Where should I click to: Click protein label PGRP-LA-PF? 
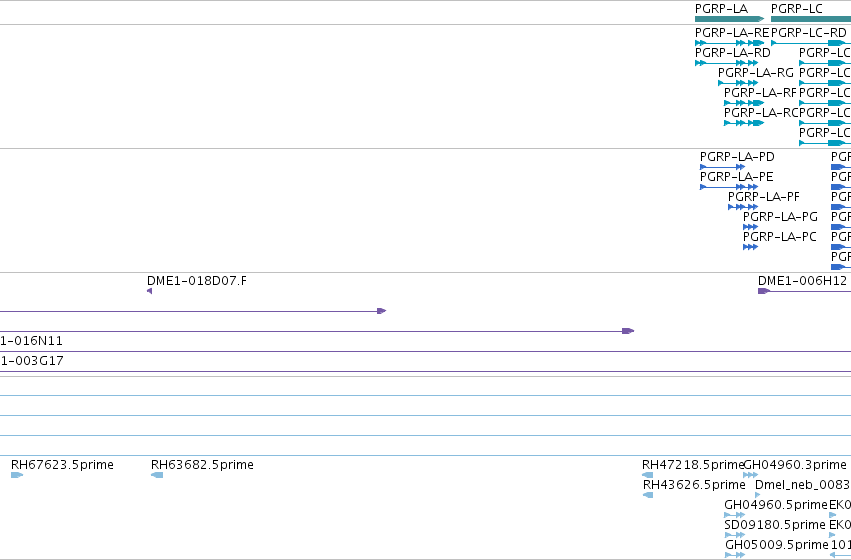coord(764,197)
